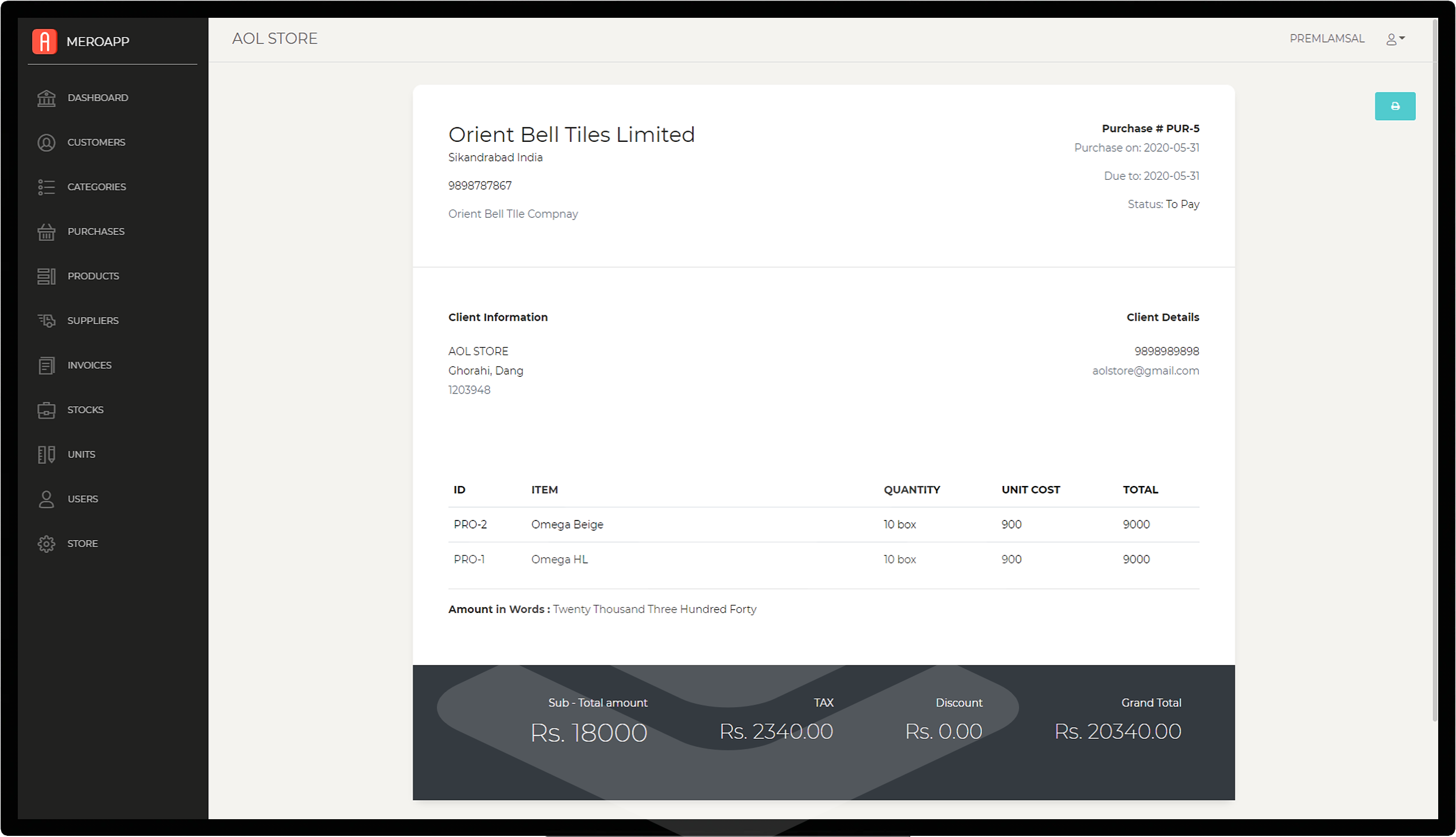Click the page vertical scrollbar

pyautogui.click(x=1435, y=368)
